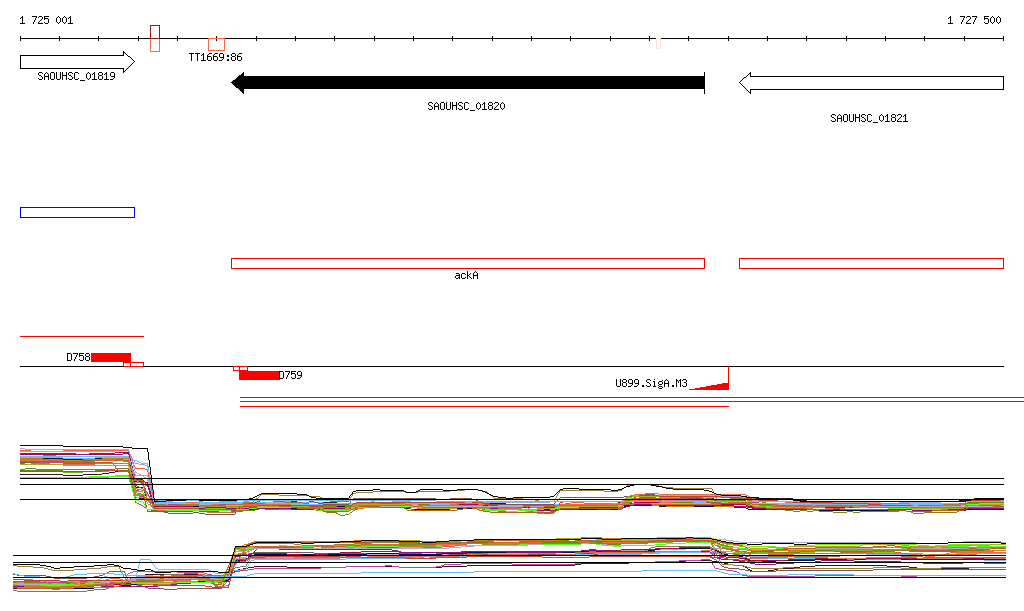Select the U899.SigA.M3 red triangle marker

coord(710,386)
